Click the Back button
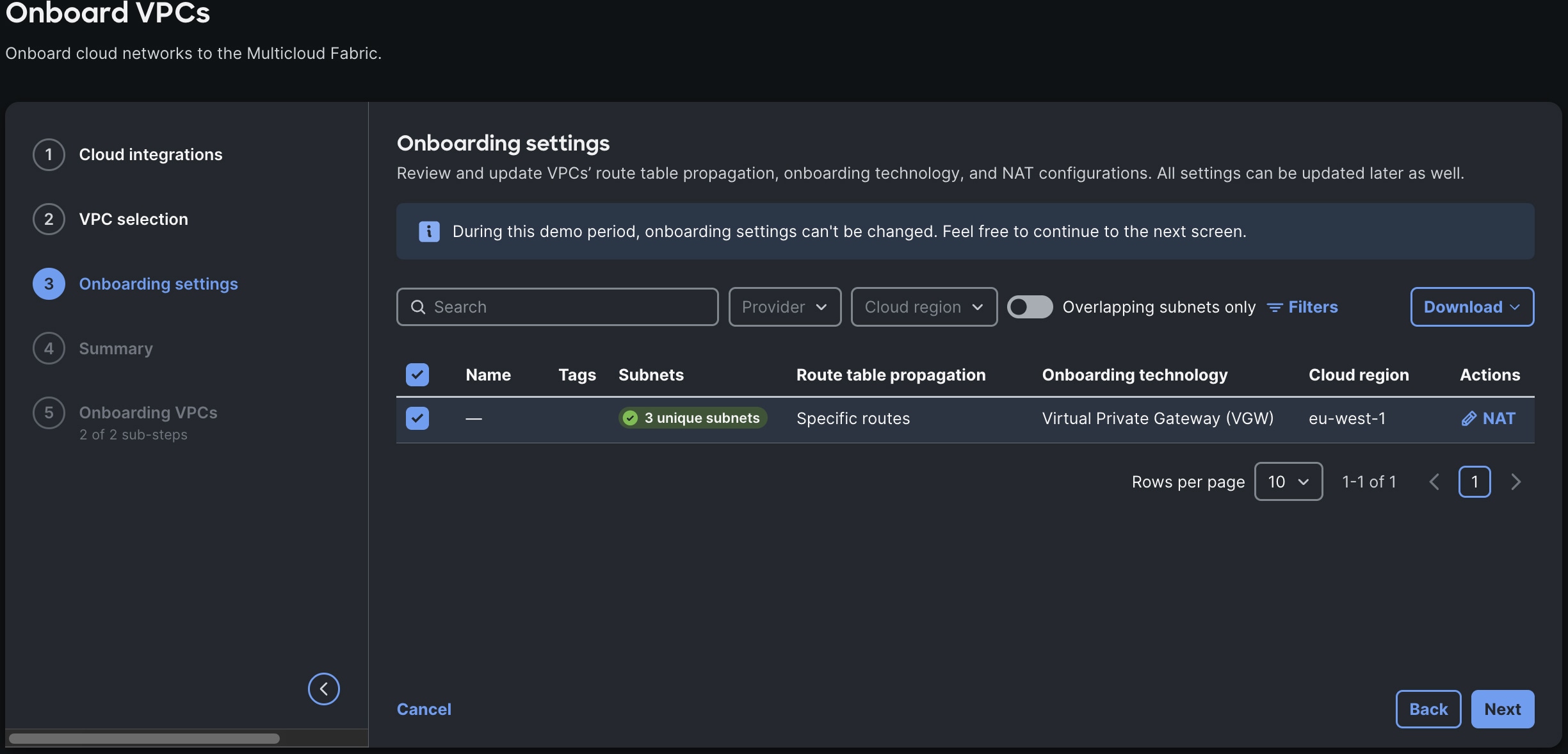 pos(1428,709)
